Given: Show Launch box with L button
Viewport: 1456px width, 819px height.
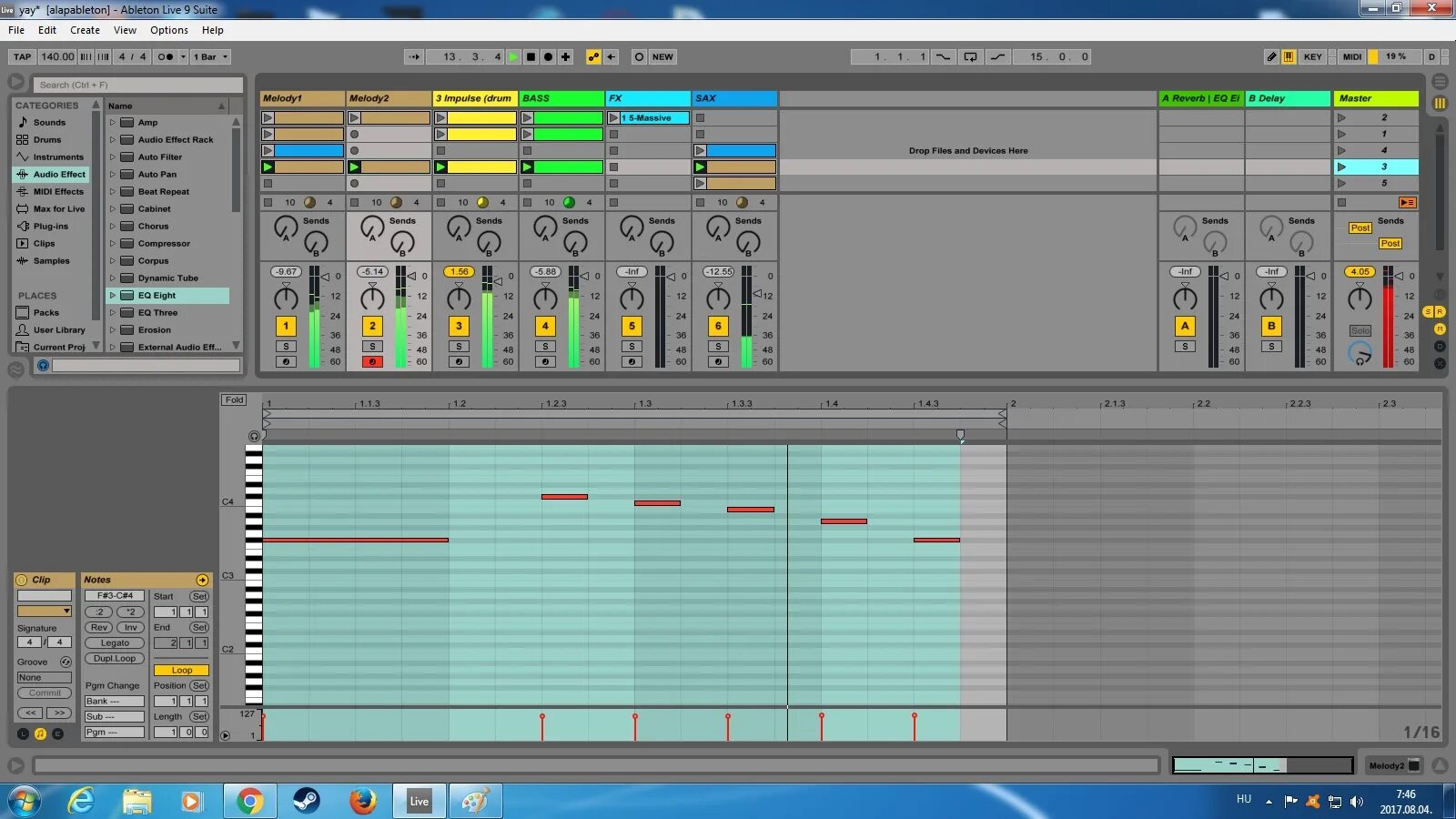Looking at the screenshot, I should [24, 733].
